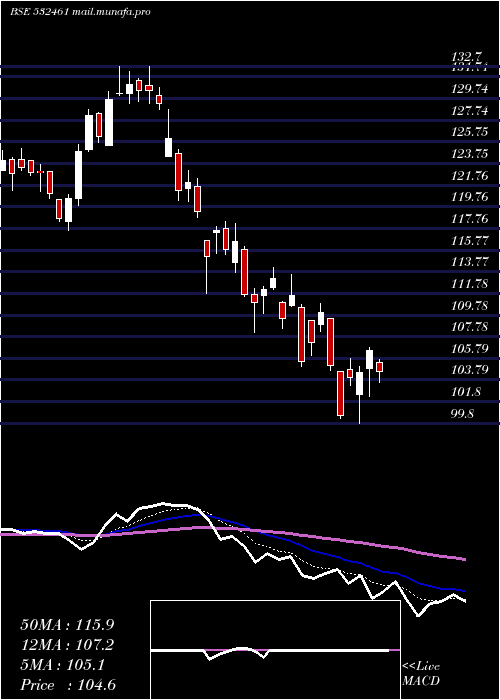The height and width of the screenshot is (700, 500).
Task: Select the 111.78 price axis label
Action: point(469,284)
